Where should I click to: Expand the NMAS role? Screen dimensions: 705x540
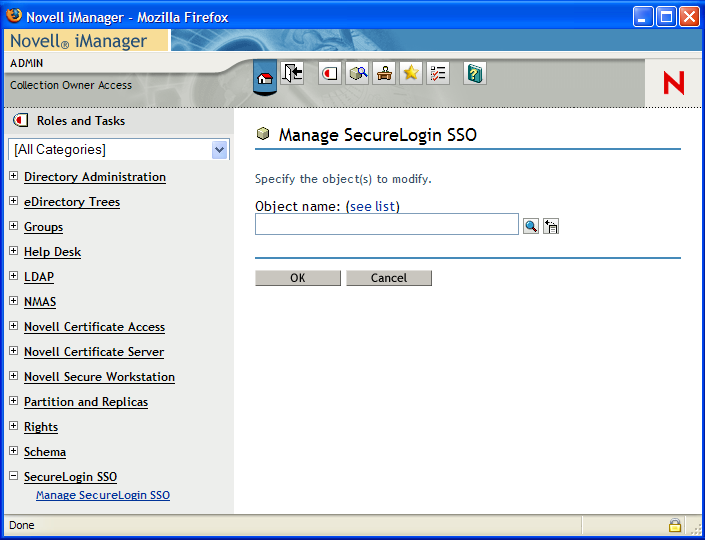tap(14, 300)
